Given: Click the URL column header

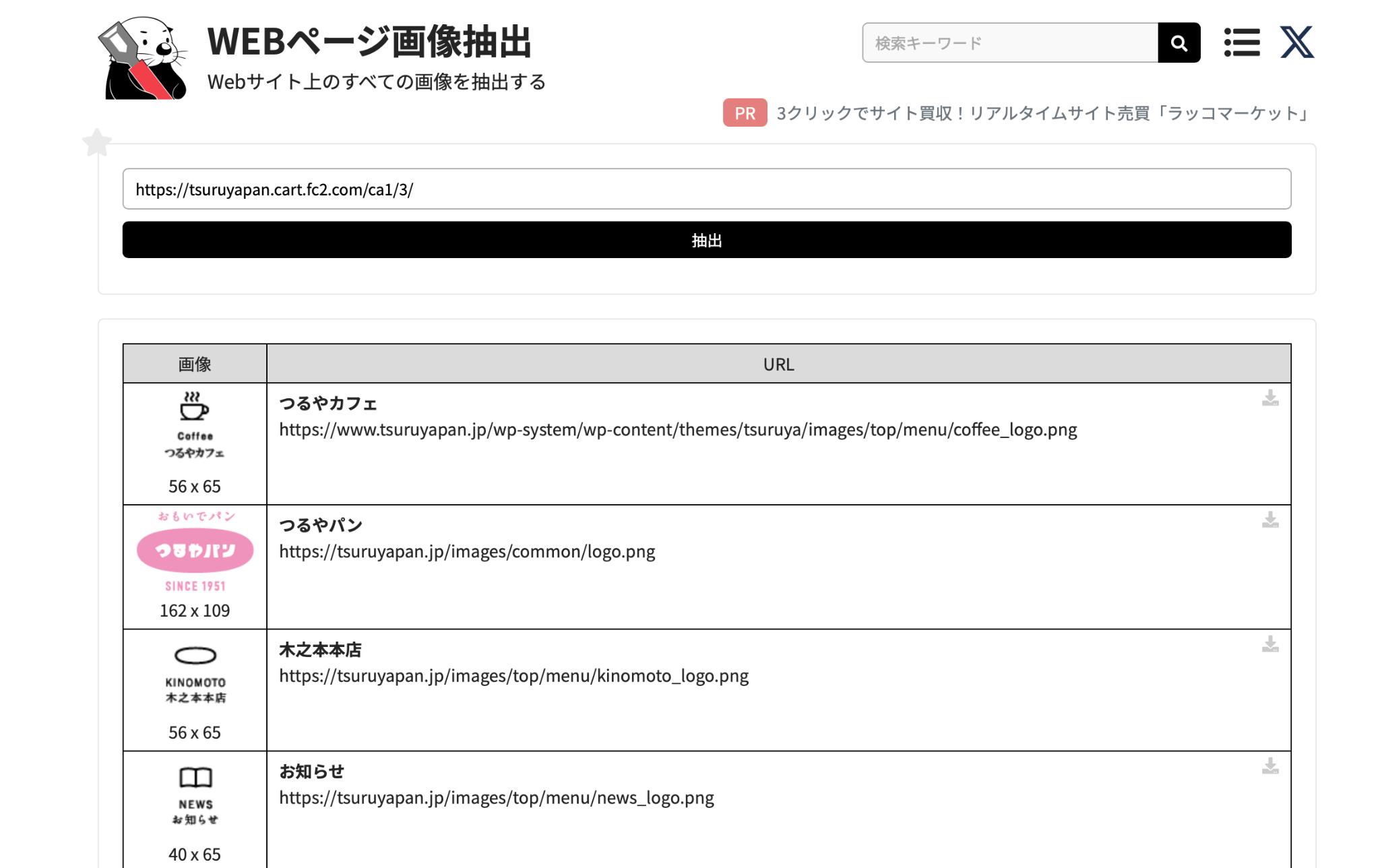Looking at the screenshot, I should (x=779, y=362).
